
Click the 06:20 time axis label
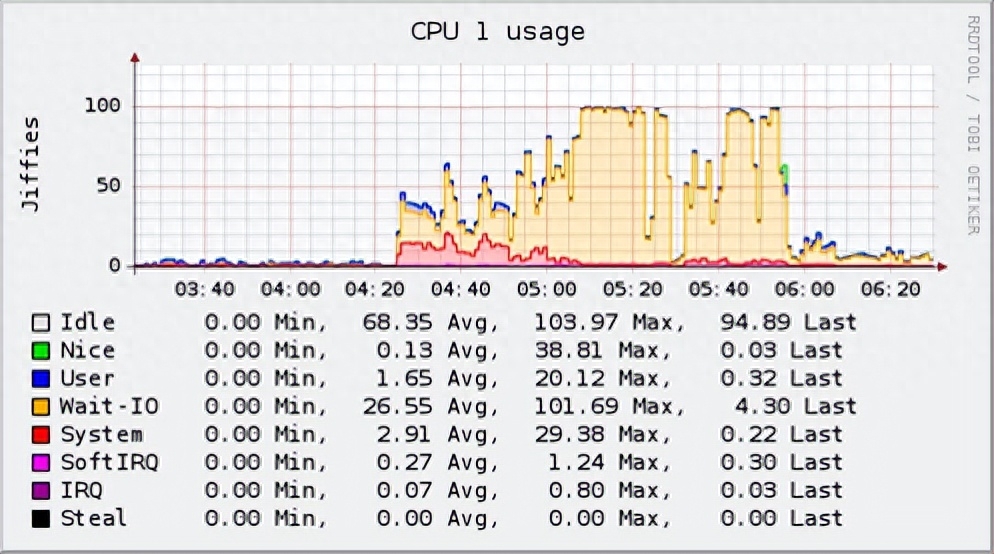[x=891, y=290]
